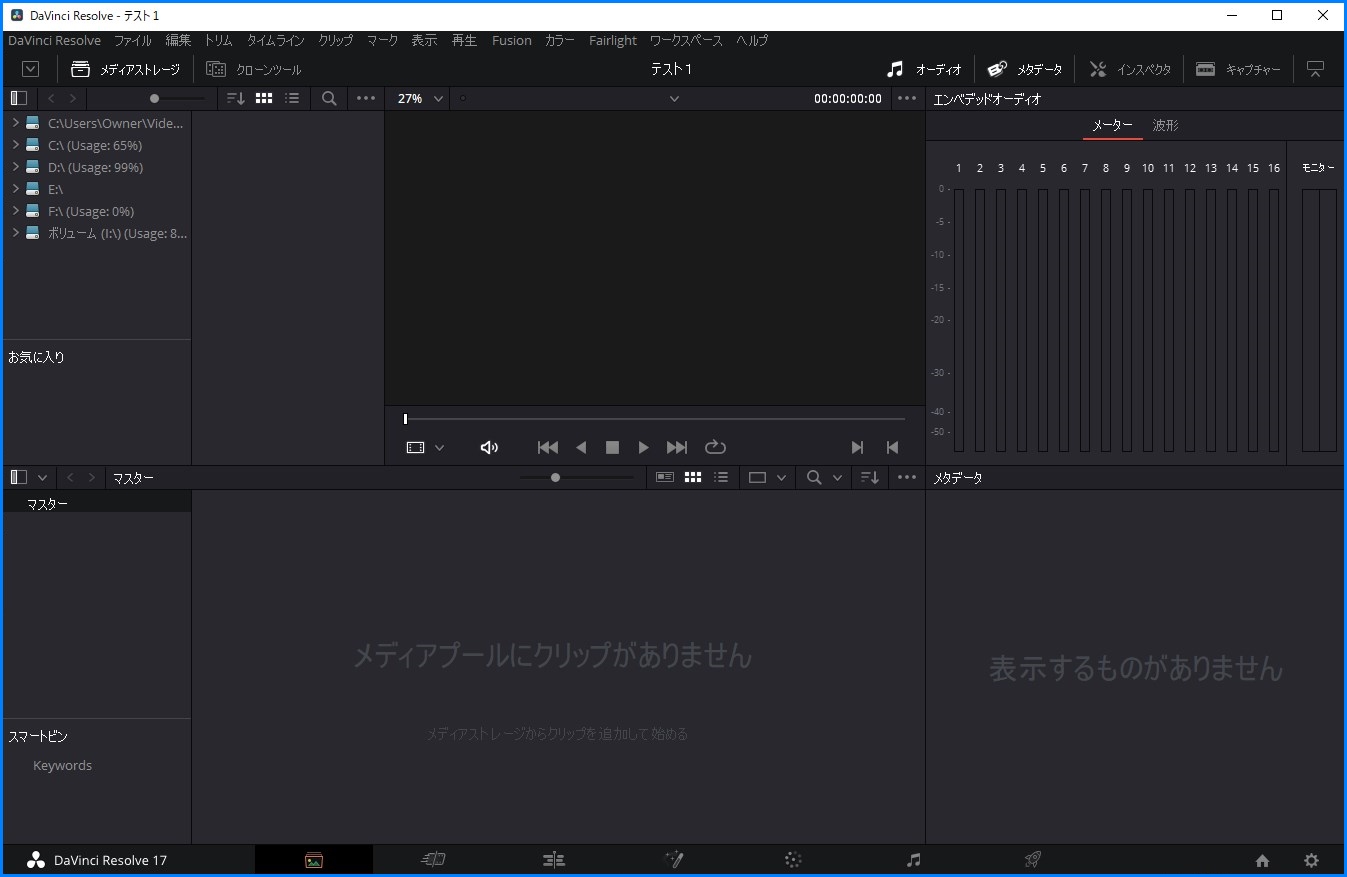Select media storage list view

(292, 98)
